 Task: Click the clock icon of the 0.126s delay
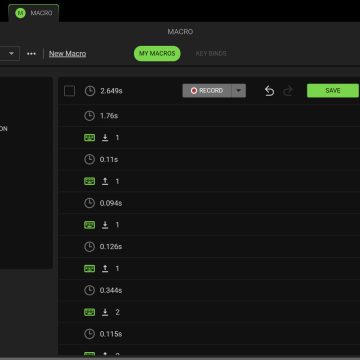point(89,247)
